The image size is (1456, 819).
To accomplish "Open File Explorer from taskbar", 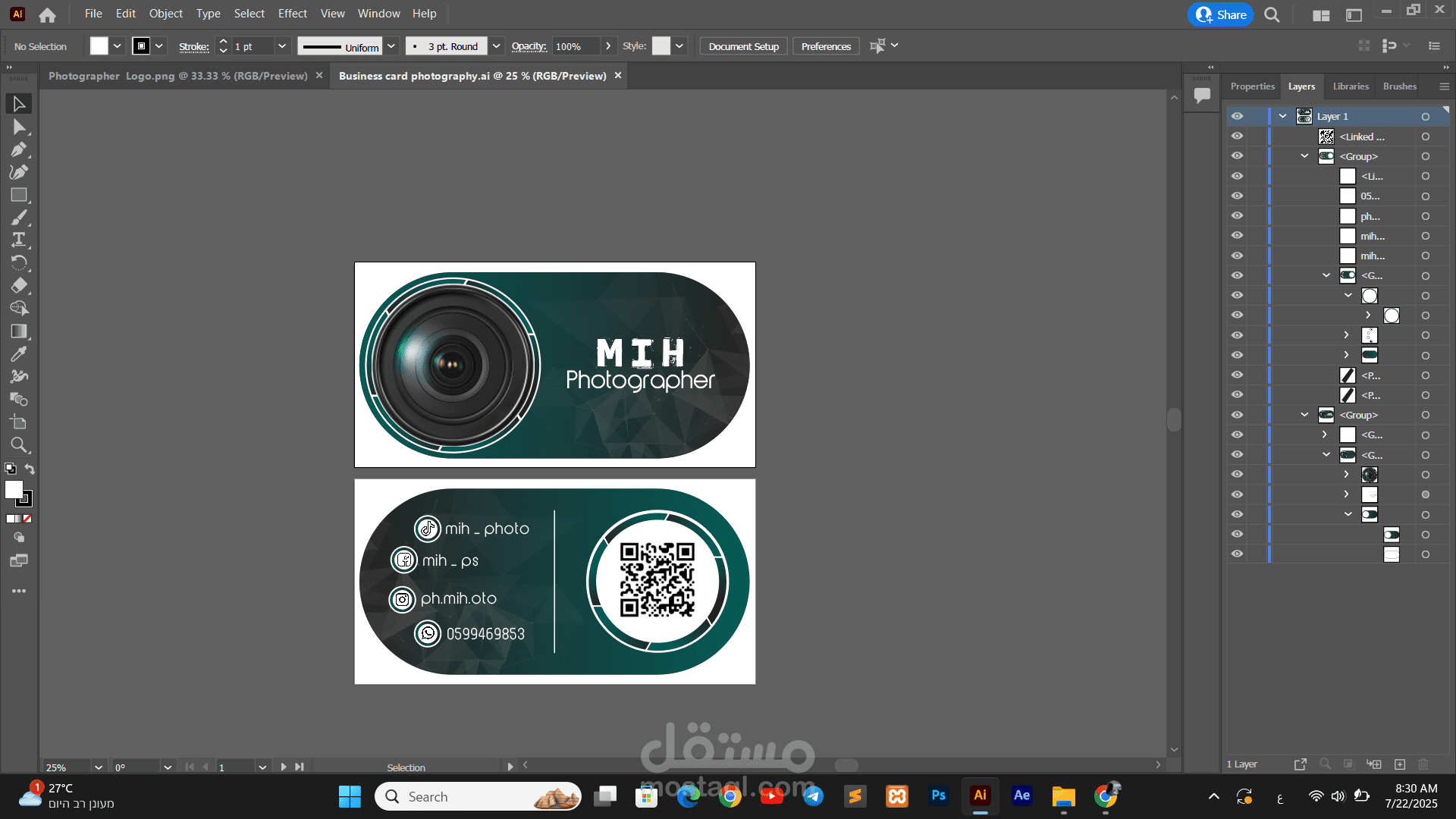I will pos(1063,796).
